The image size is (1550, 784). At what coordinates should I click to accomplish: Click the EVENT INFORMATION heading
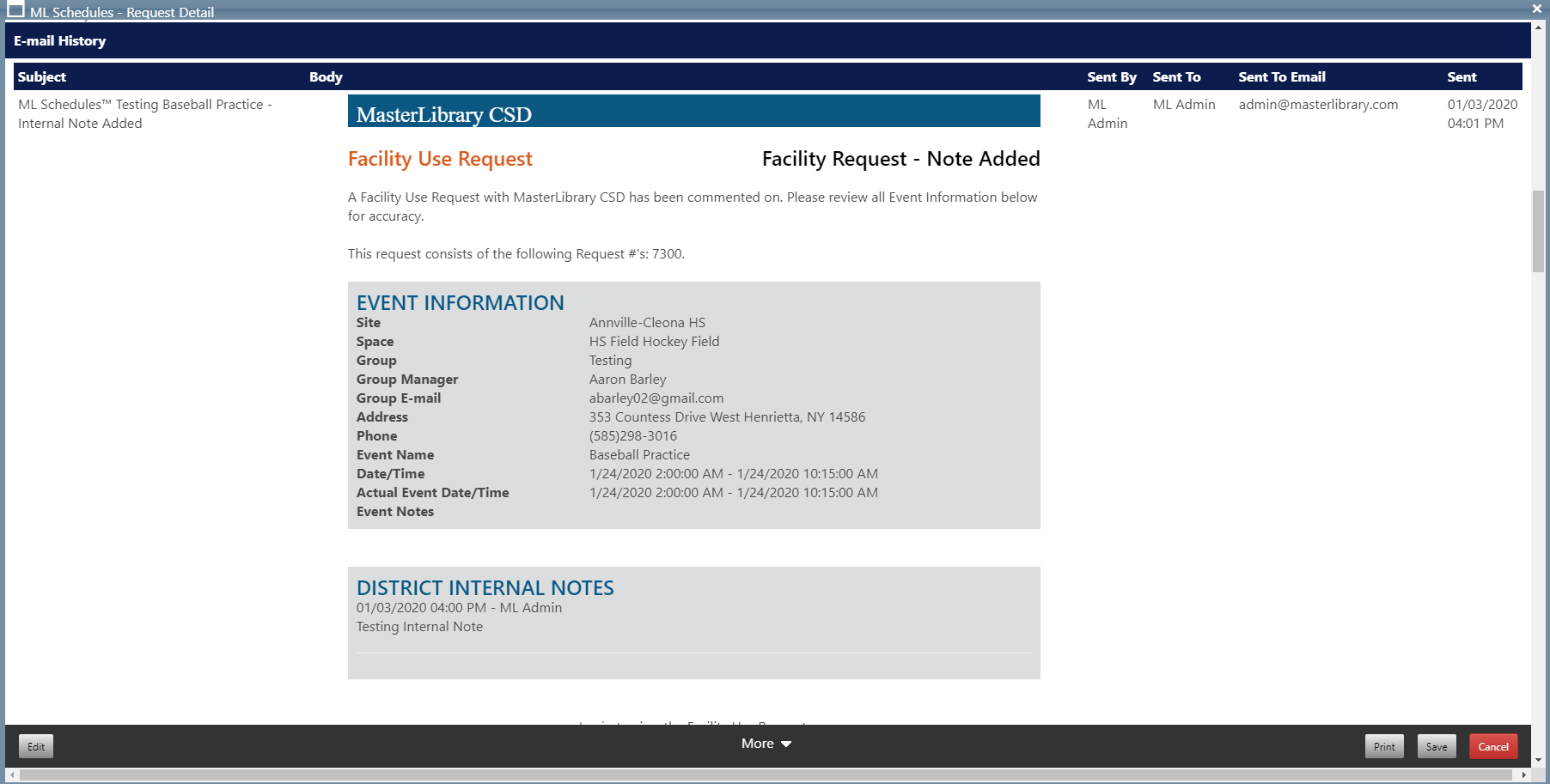461,302
